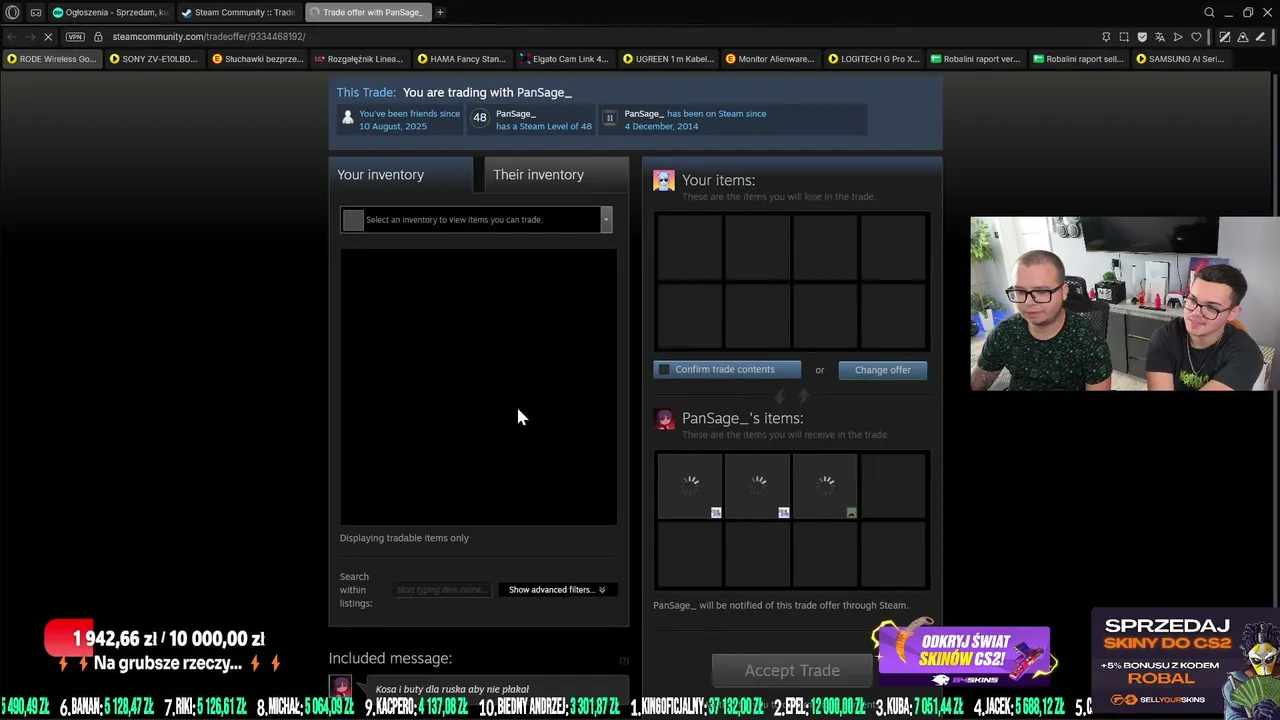The height and width of the screenshot is (720, 1280).
Task: Click the slashed-square extension icon
Action: pyautogui.click(x=1225, y=37)
